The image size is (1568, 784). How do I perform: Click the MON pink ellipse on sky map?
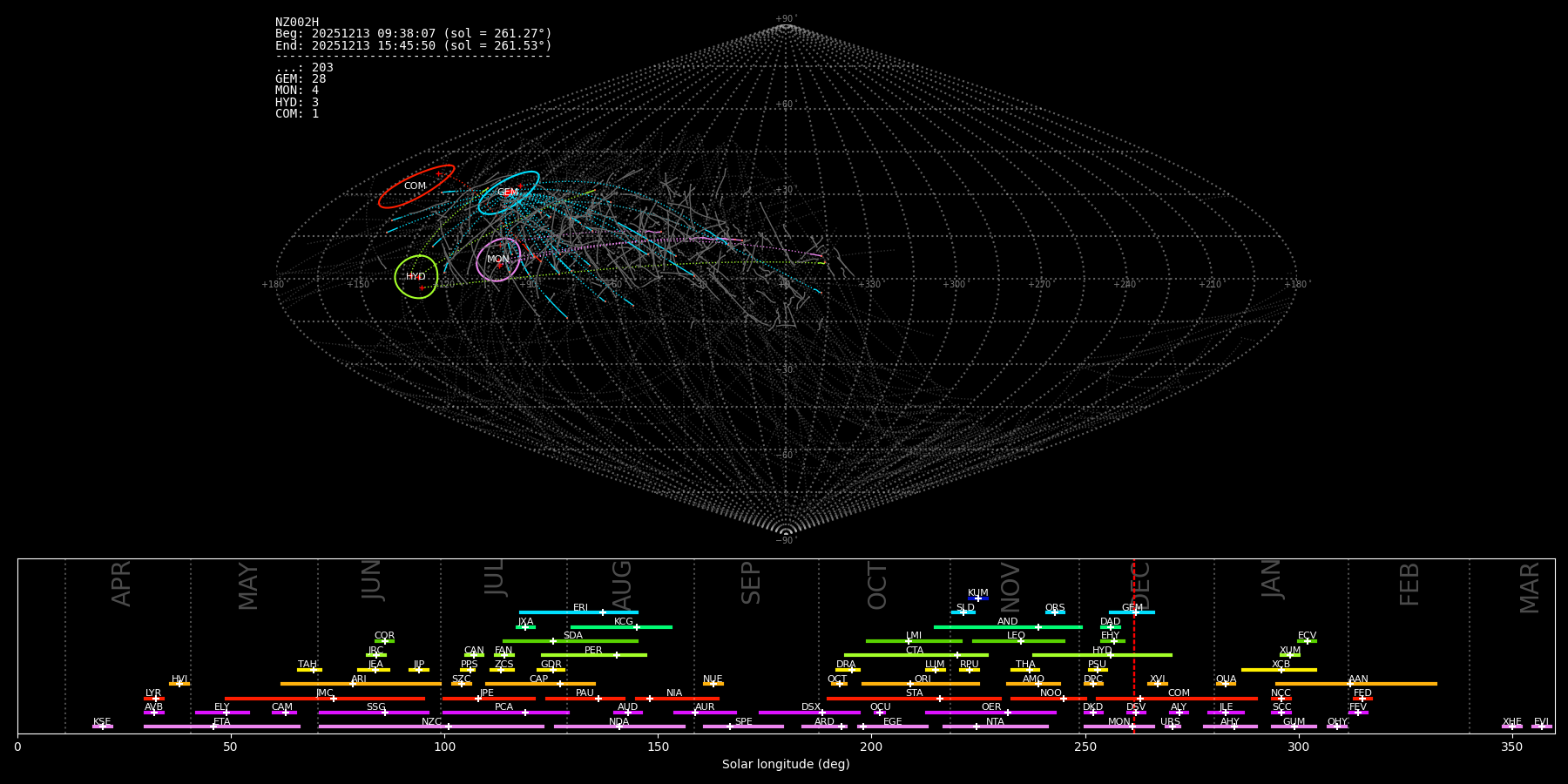pyautogui.click(x=498, y=260)
